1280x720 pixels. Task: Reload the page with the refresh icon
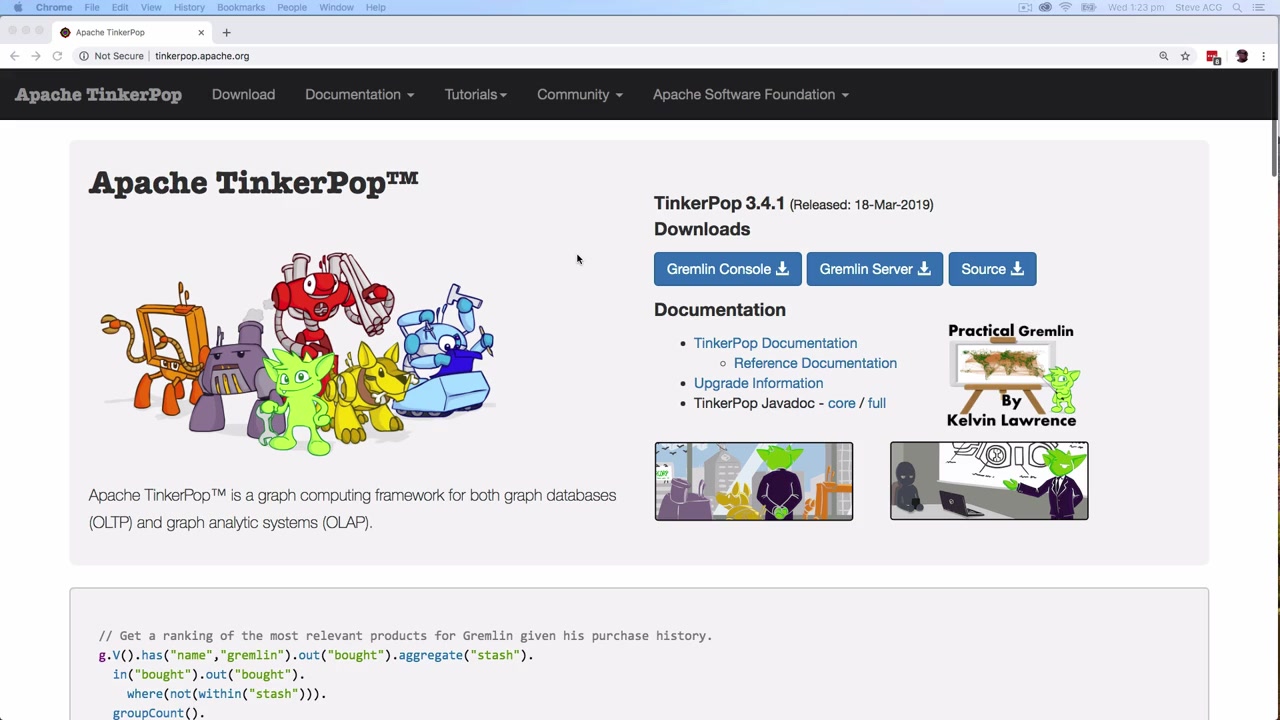click(57, 56)
